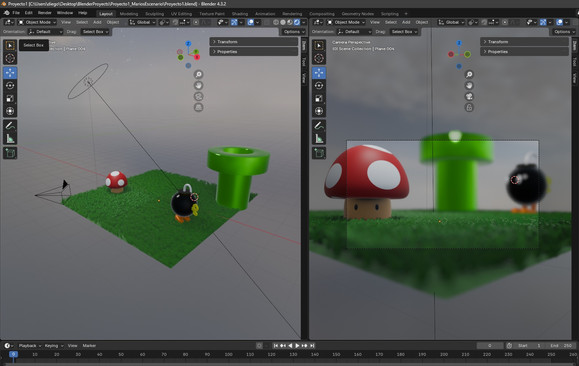Toggle perspective/orthographic grid icon in left viewport
Image resolution: width=579 pixels, height=366 pixels.
199,107
